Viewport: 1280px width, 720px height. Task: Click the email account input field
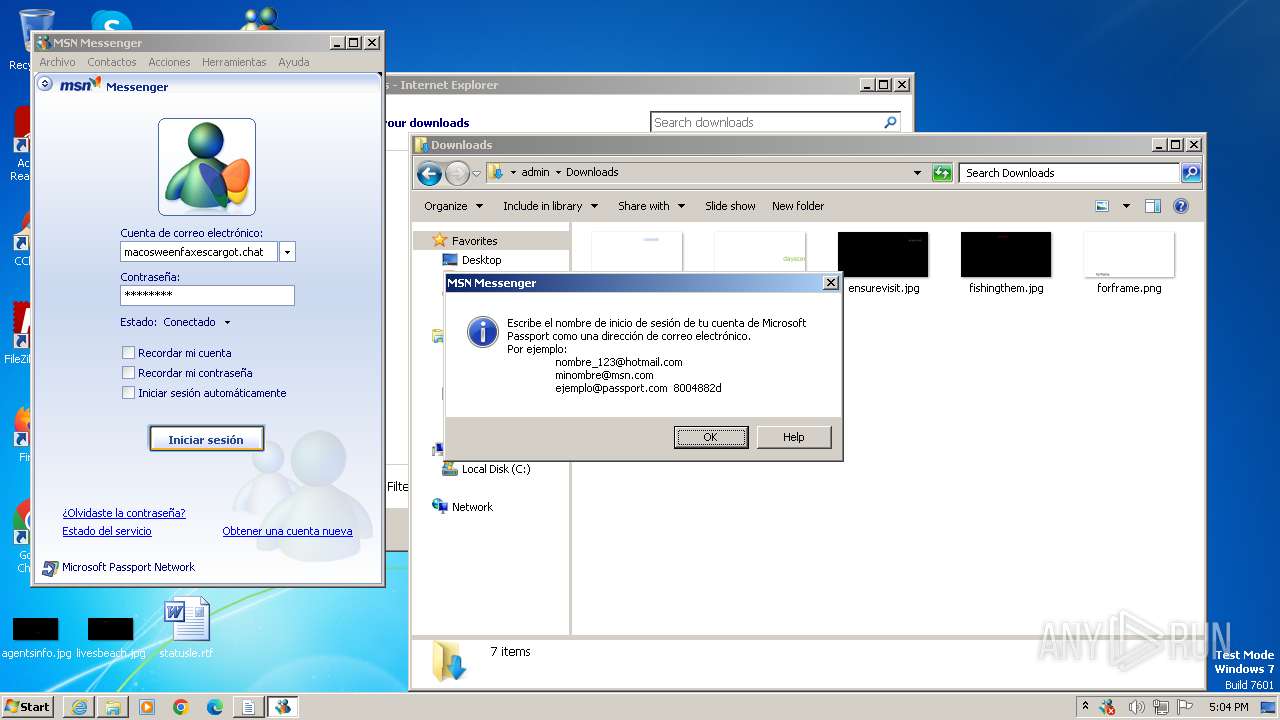199,252
